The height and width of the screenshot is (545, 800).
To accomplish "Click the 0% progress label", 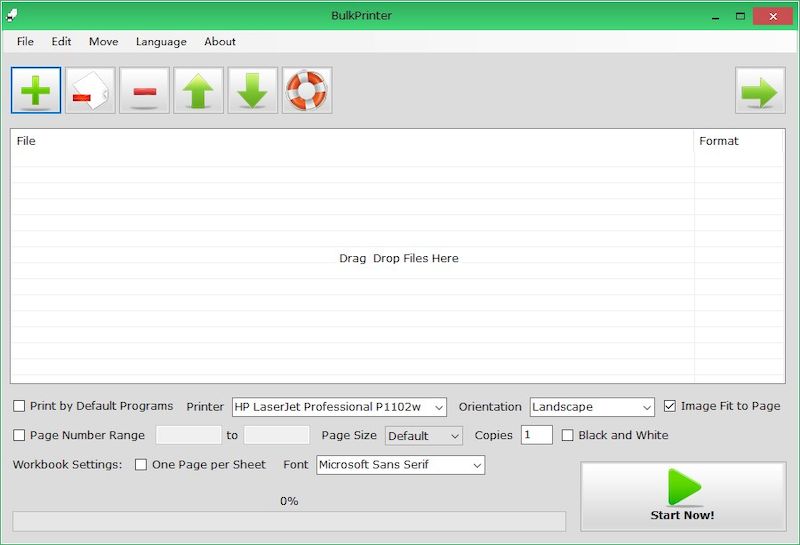I will [289, 501].
